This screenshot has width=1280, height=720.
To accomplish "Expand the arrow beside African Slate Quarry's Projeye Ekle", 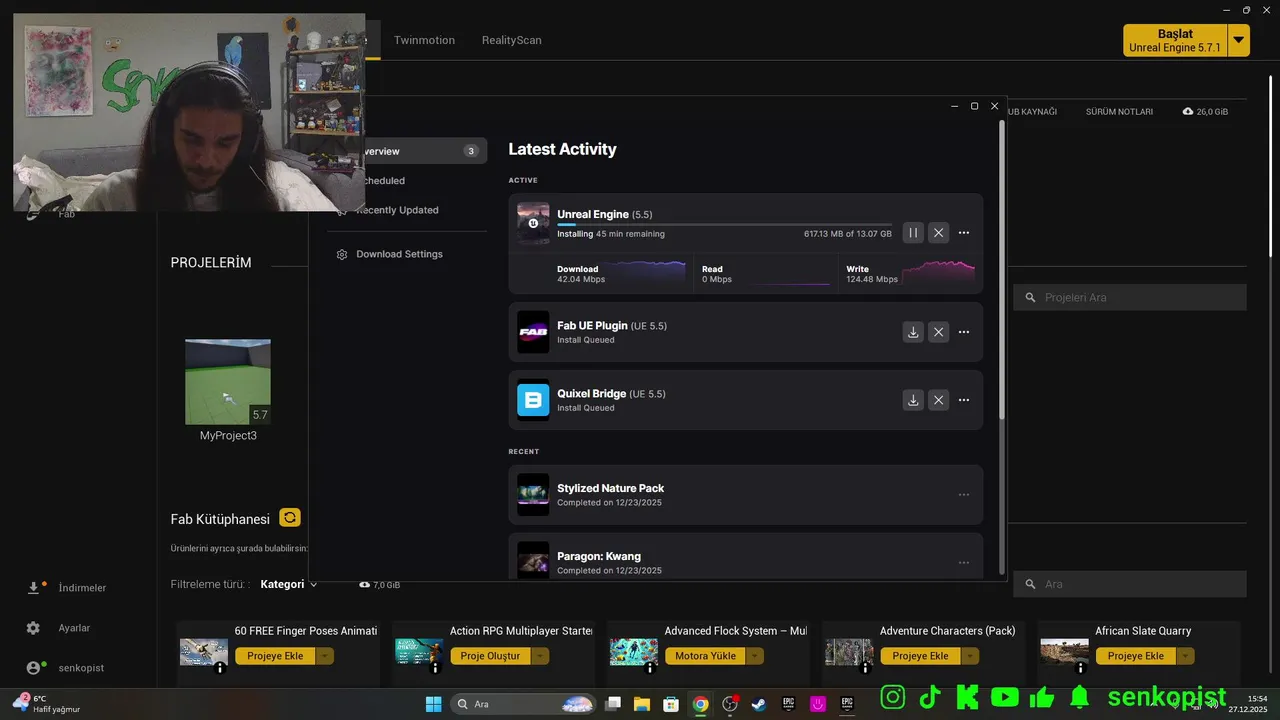I will tap(1185, 656).
